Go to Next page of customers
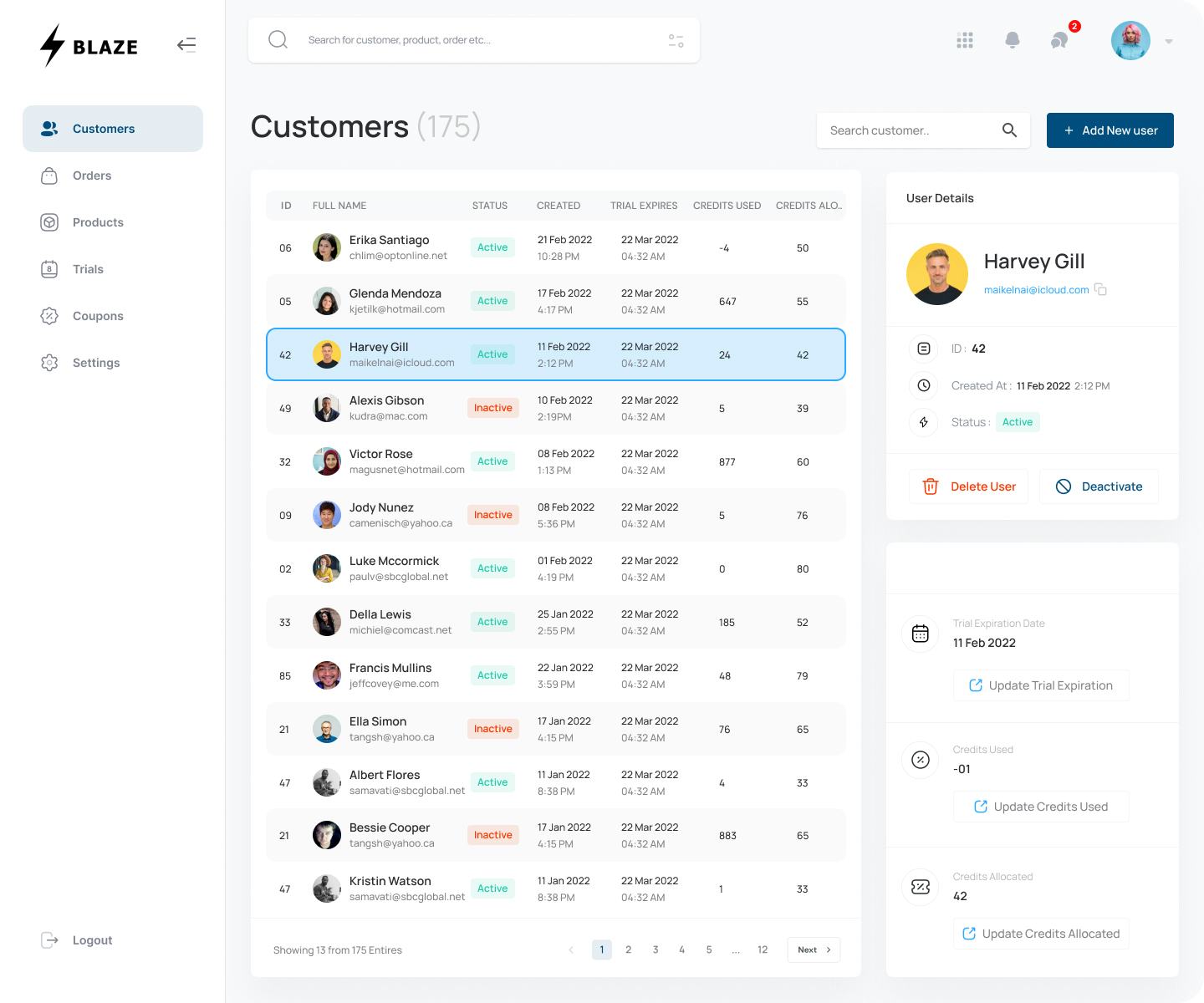The height and width of the screenshot is (1003, 1204). pyautogui.click(x=812, y=950)
